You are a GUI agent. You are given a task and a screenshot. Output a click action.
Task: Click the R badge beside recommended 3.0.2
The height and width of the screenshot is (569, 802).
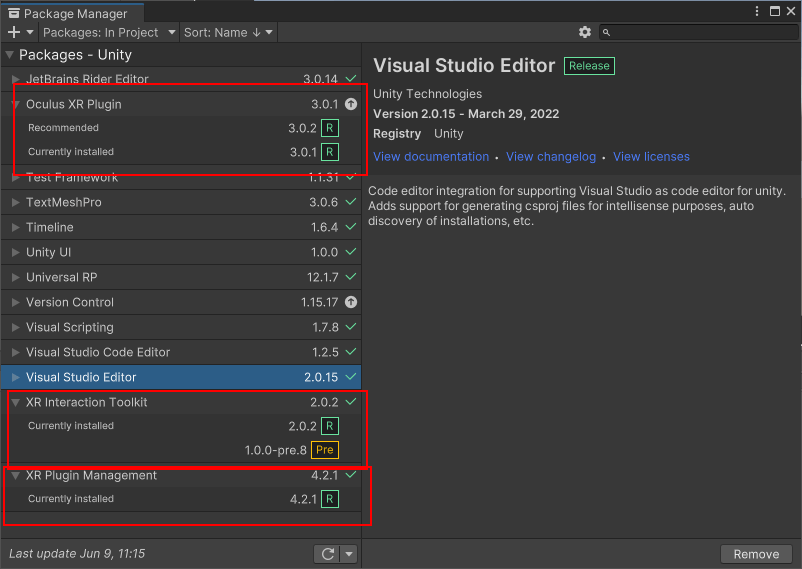(x=330, y=128)
